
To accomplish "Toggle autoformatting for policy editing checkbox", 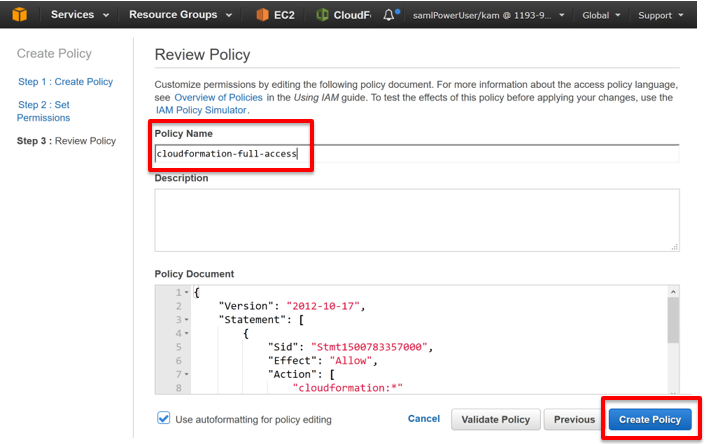I will (x=164, y=418).
